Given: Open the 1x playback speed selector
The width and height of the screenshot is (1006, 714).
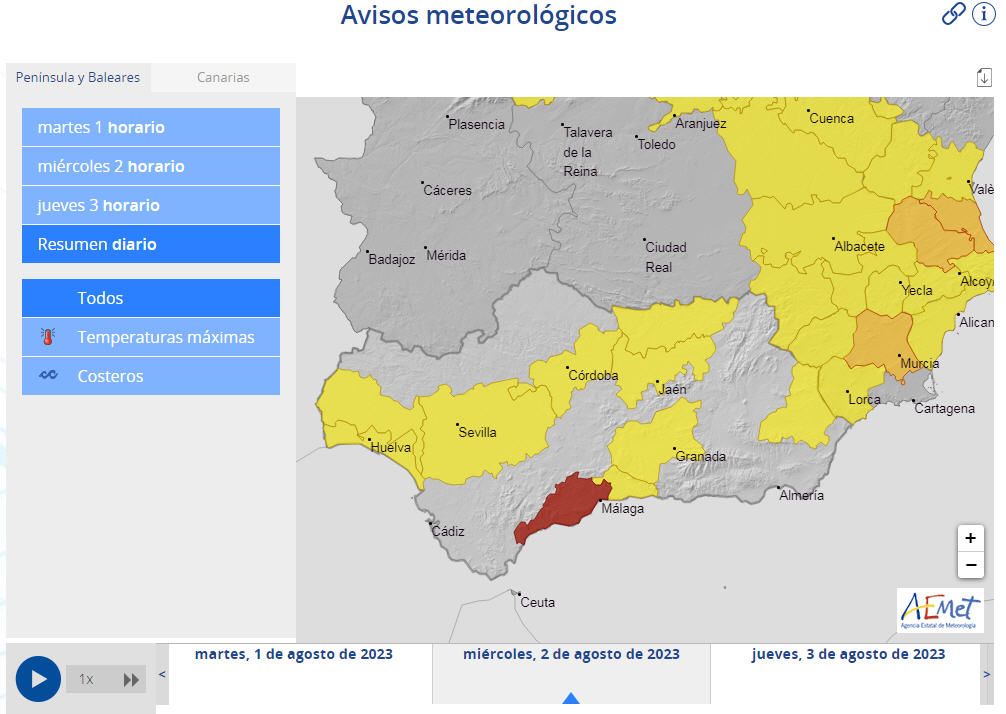Looking at the screenshot, I should 88,679.
